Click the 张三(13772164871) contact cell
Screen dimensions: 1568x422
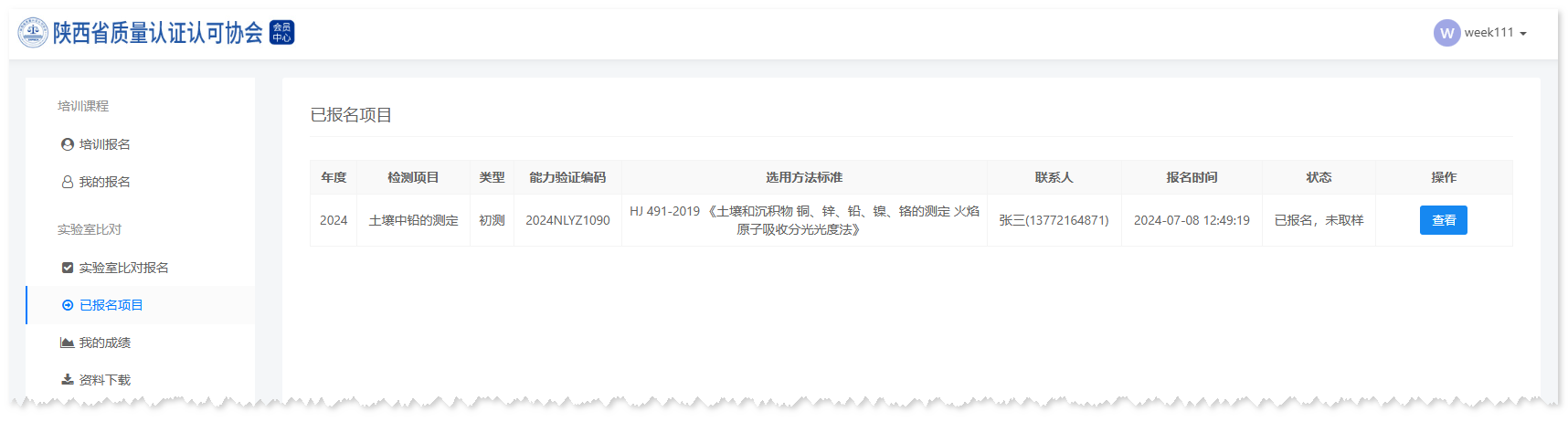click(x=1054, y=220)
